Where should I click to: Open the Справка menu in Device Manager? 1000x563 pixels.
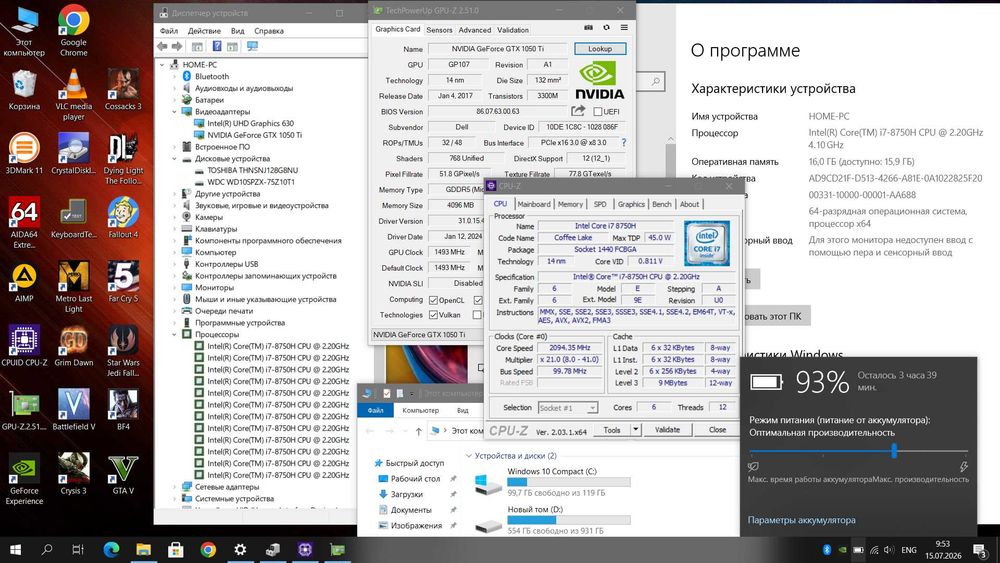pos(268,31)
